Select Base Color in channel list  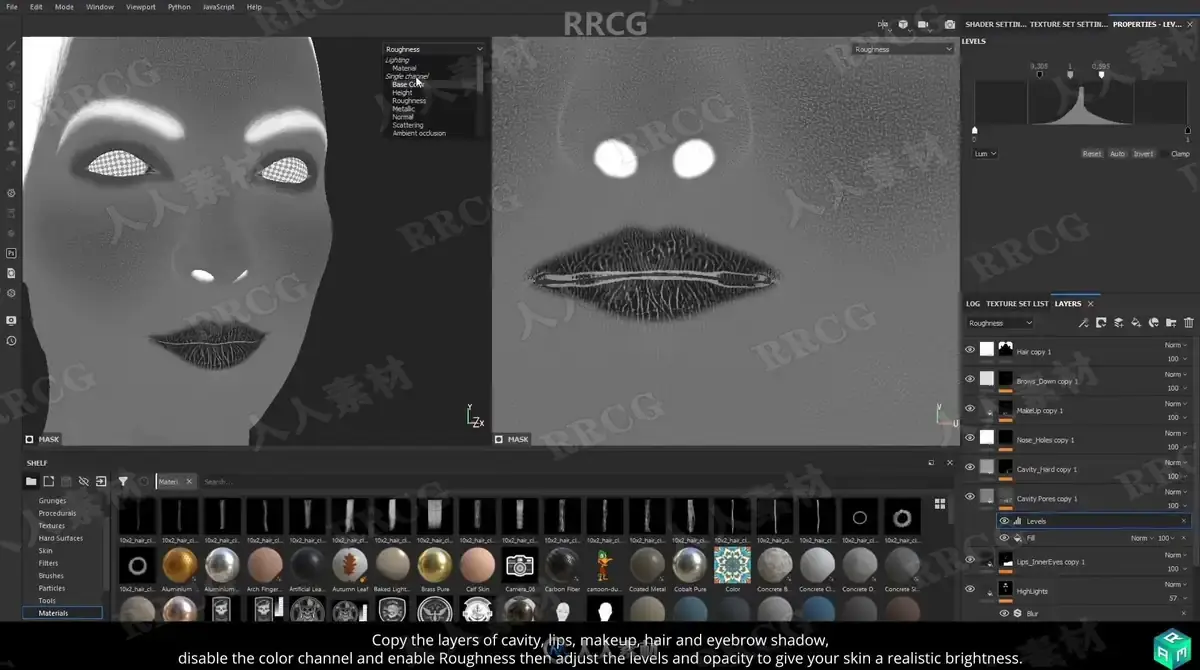(x=407, y=85)
